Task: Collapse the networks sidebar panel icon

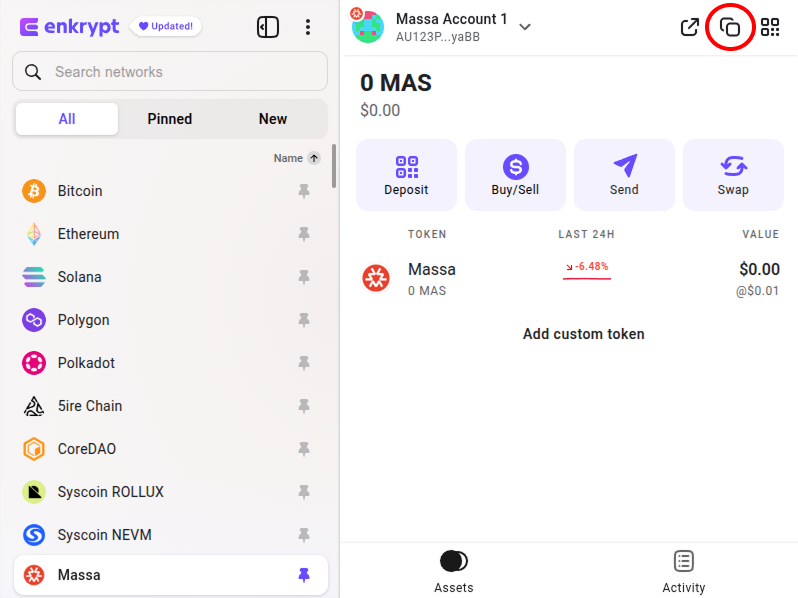Action: 268,27
